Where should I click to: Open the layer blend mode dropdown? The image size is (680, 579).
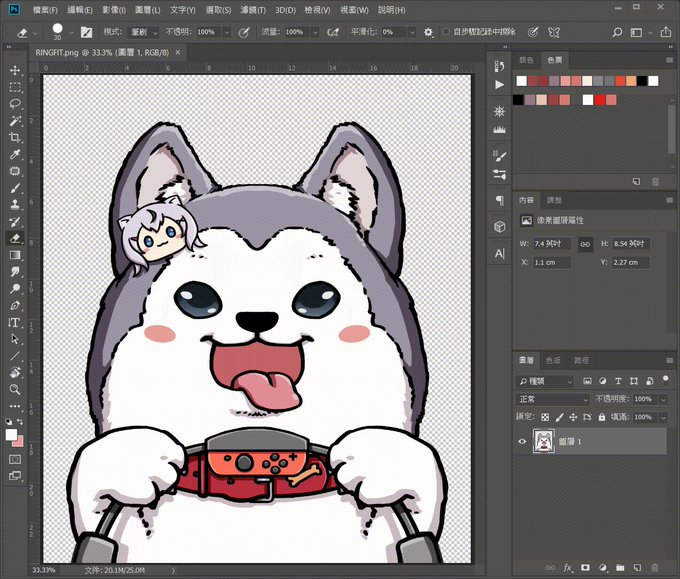553,399
